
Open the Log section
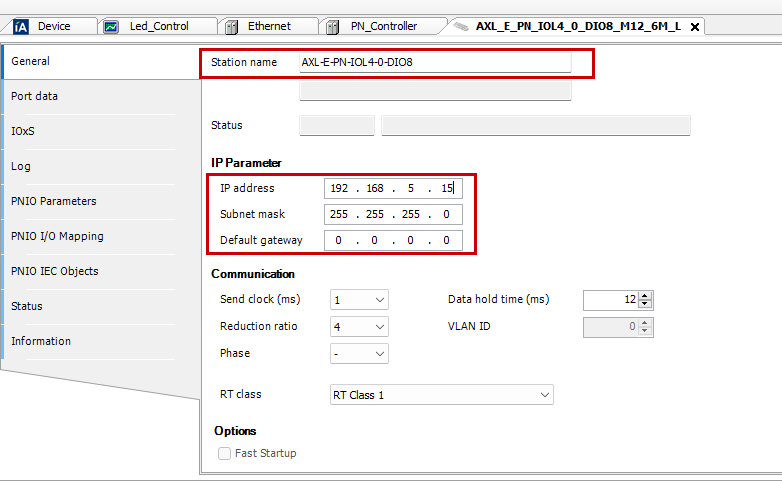point(20,166)
